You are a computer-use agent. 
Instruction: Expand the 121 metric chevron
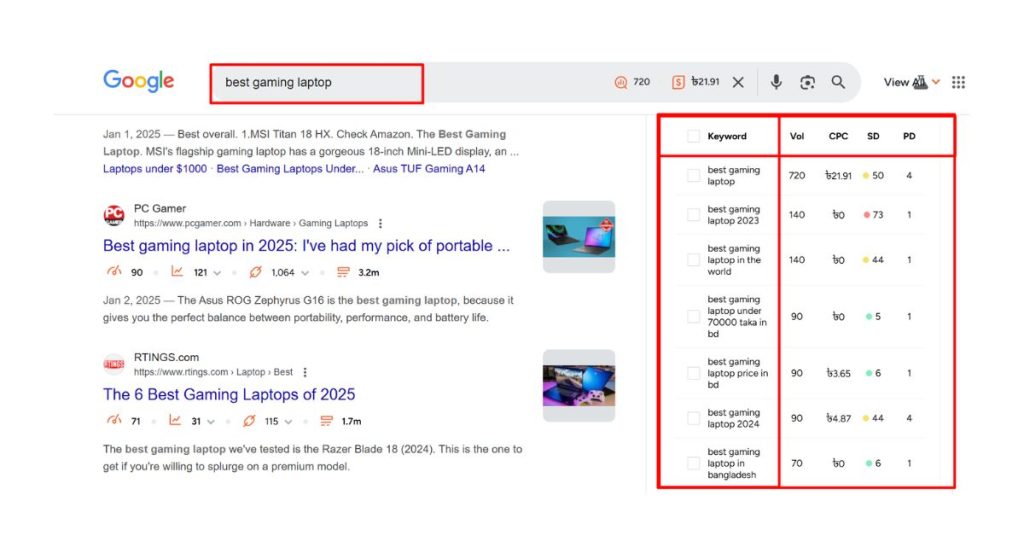[217, 272]
